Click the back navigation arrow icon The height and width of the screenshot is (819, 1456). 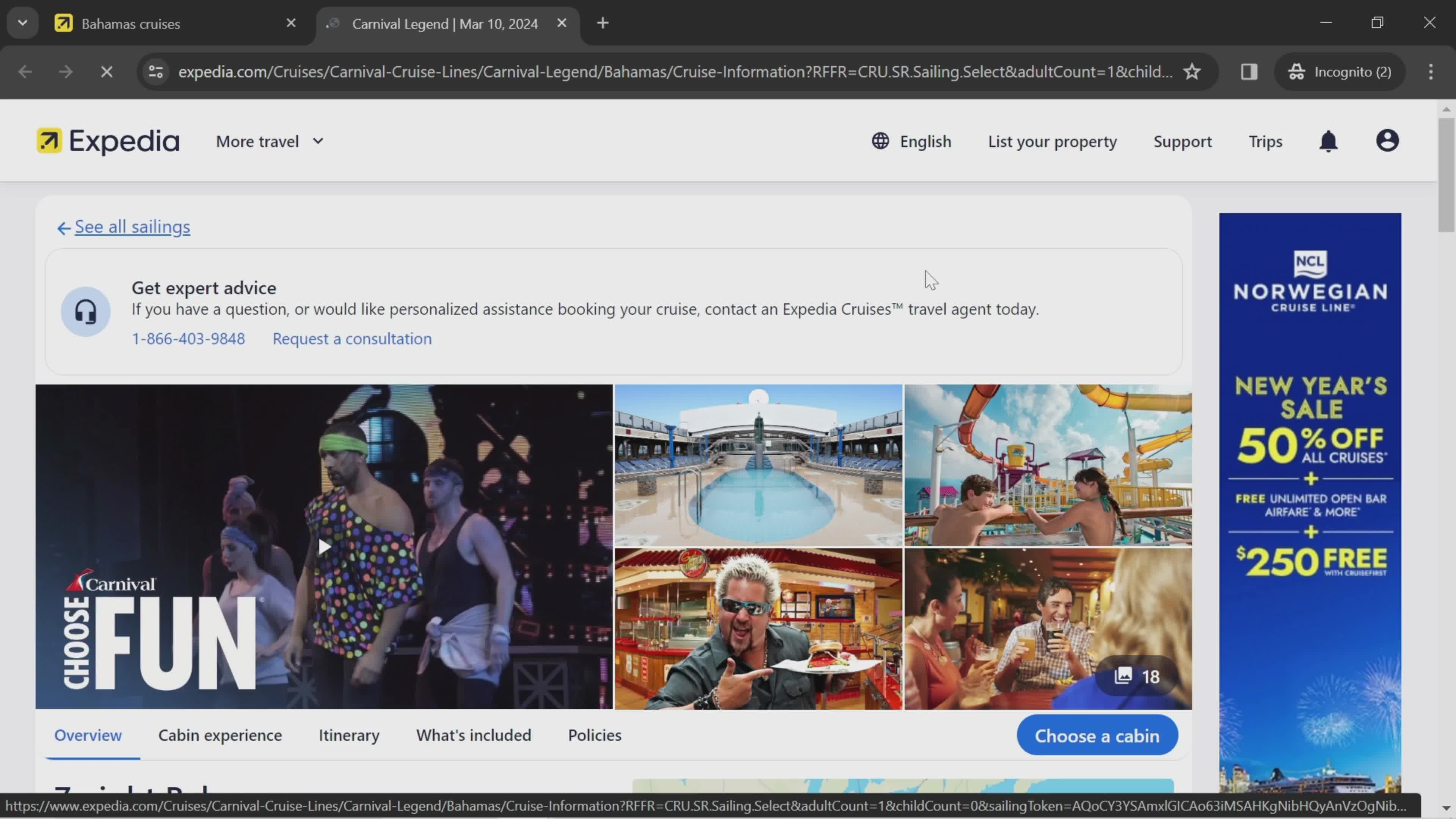pos(25,71)
